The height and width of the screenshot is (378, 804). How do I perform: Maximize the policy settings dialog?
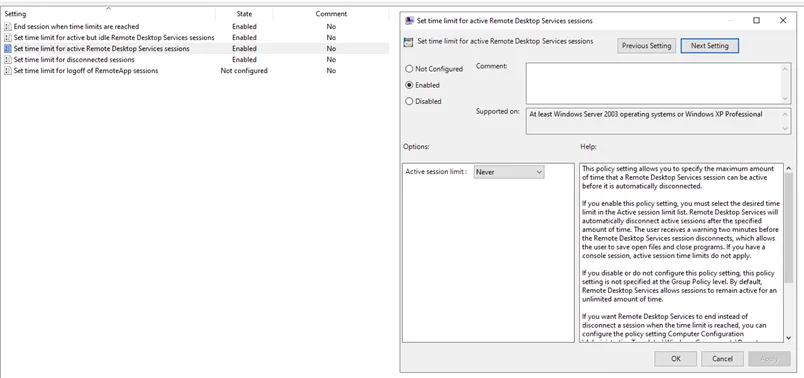(x=756, y=21)
